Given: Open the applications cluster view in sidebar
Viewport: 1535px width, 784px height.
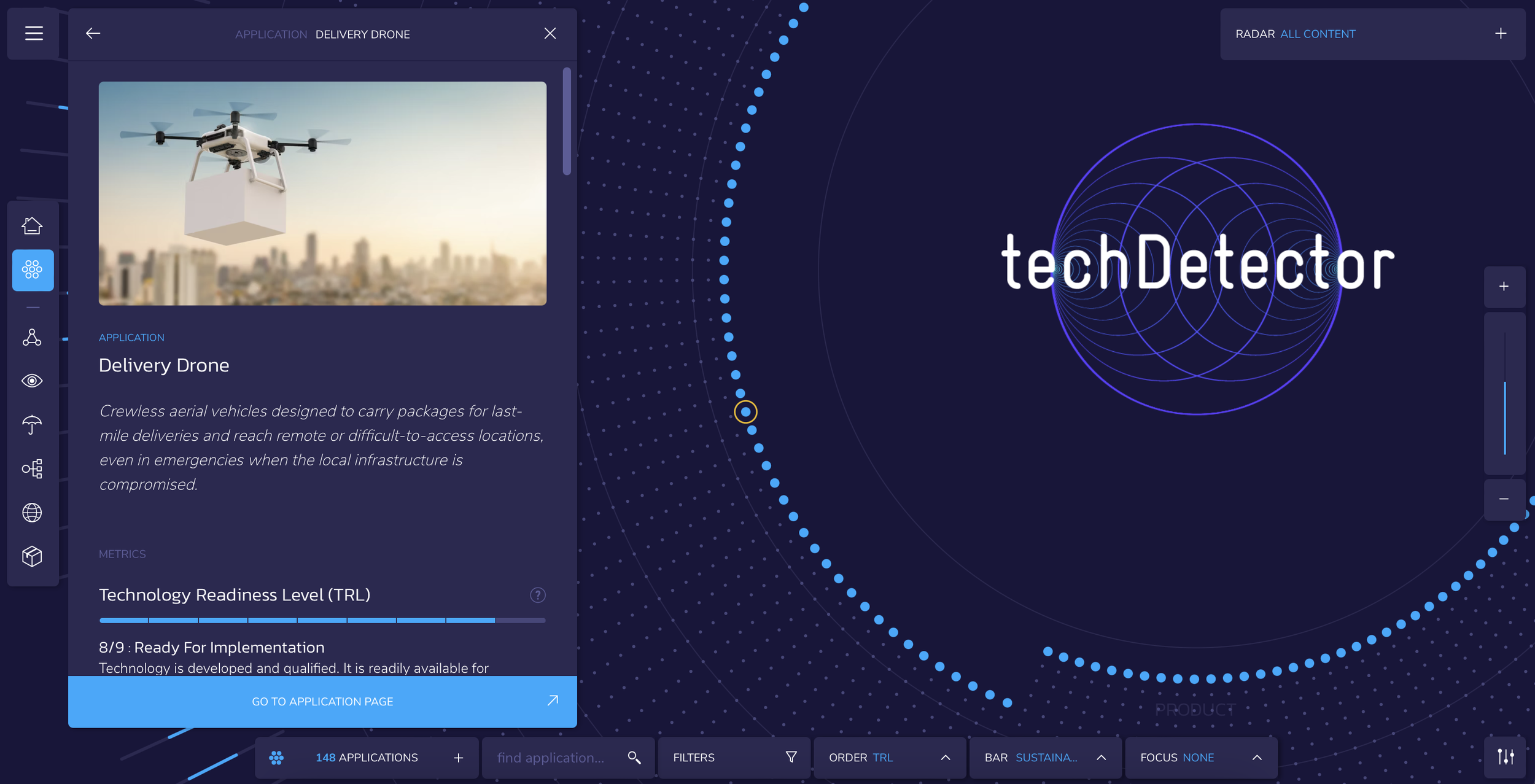Looking at the screenshot, I should pyautogui.click(x=32, y=270).
